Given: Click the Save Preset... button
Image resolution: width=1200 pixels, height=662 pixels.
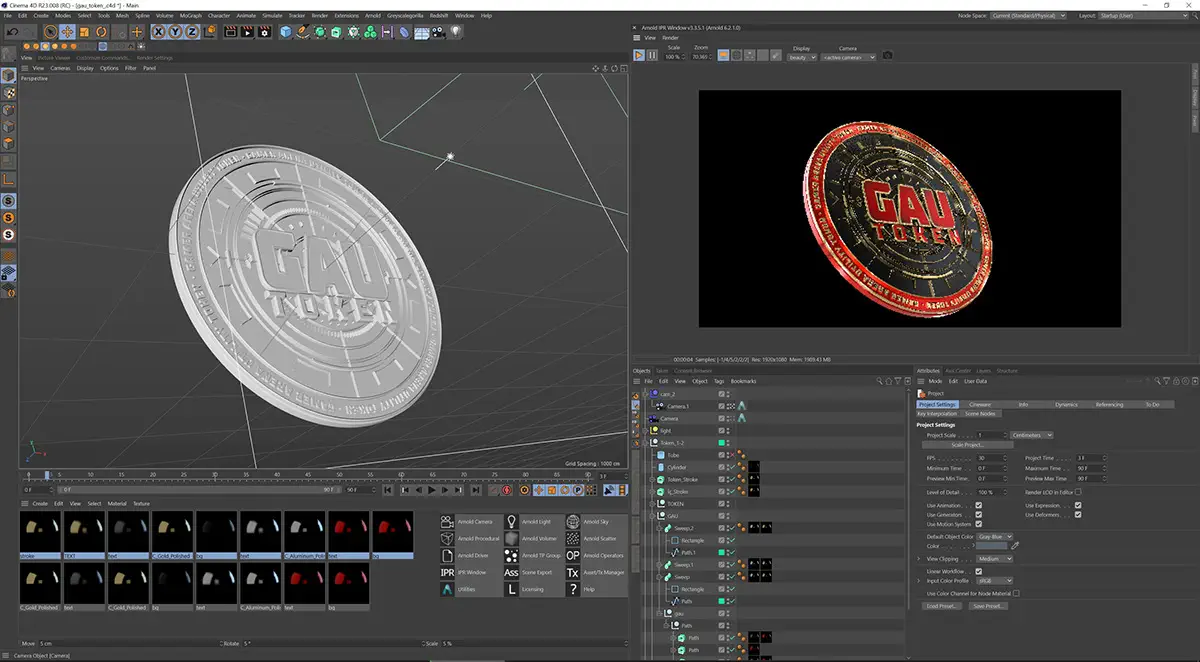Looking at the screenshot, I should tap(987, 606).
